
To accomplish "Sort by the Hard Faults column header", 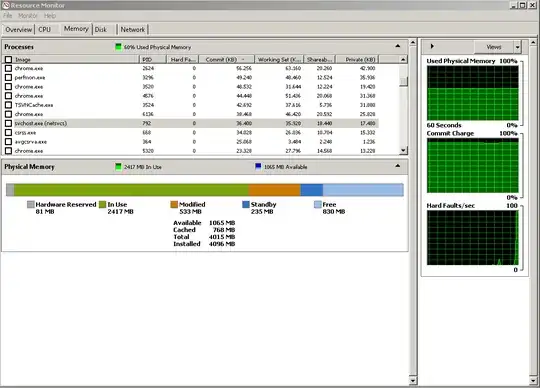I will tap(183, 59).
